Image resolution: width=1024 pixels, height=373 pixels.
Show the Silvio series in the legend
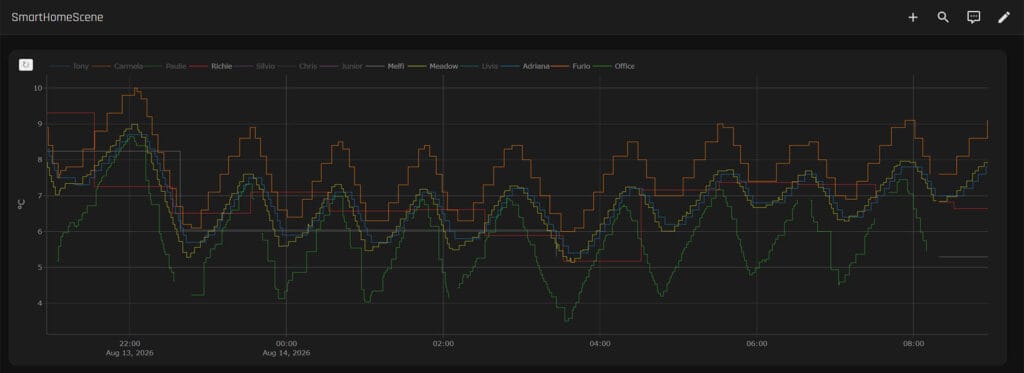[x=255, y=66]
